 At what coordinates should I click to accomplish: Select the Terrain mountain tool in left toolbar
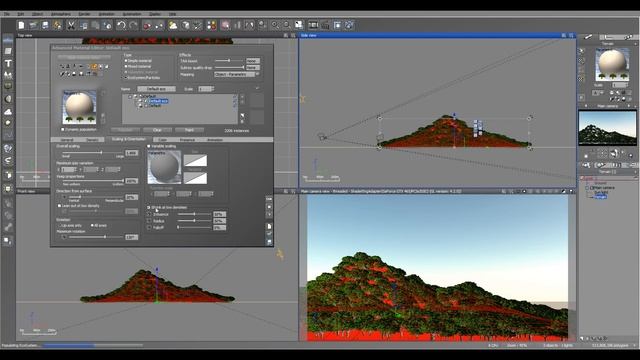(x=8, y=75)
